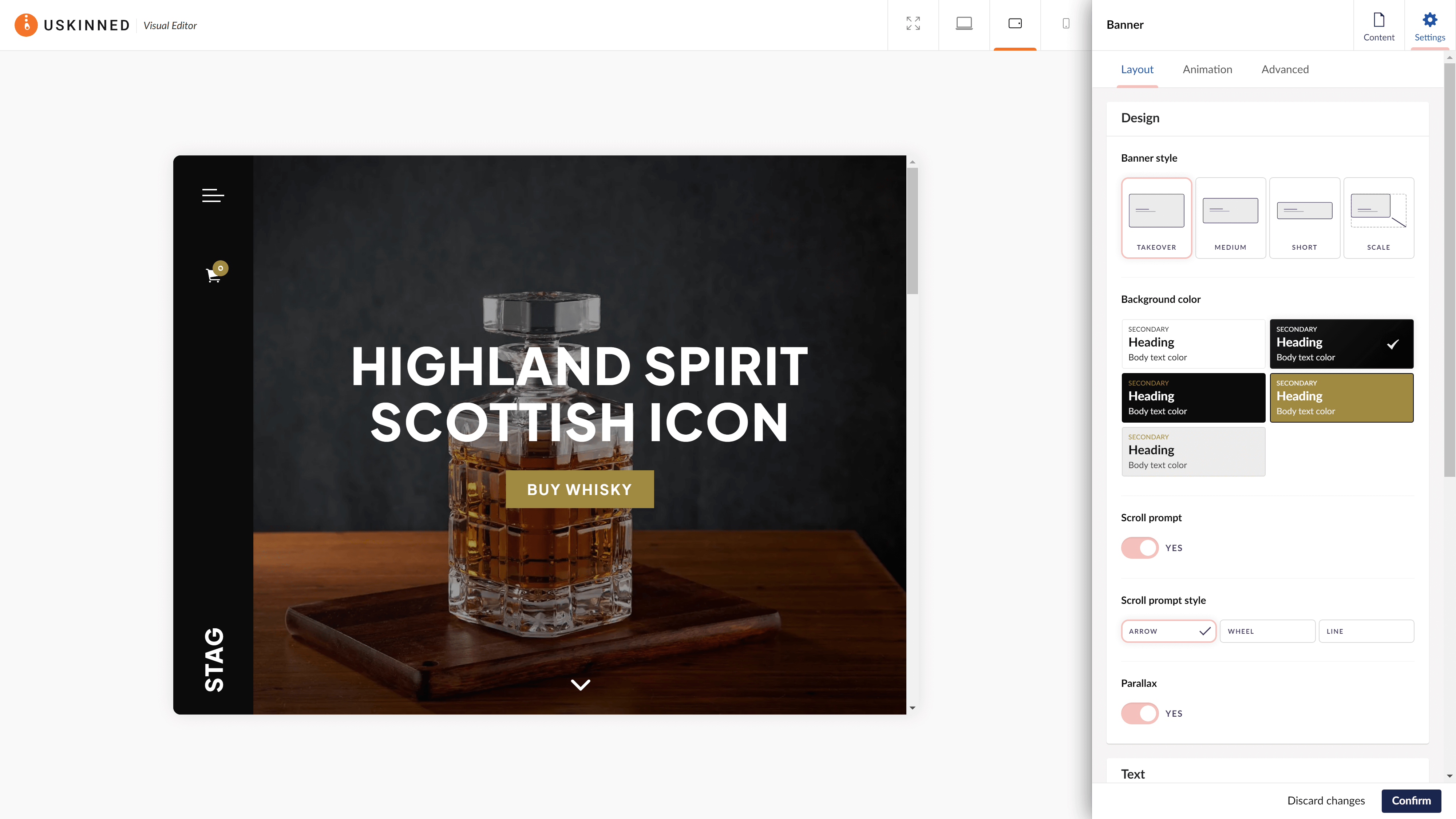Disable the Scroll prompt toggle
The height and width of the screenshot is (819, 1456).
click(1139, 548)
